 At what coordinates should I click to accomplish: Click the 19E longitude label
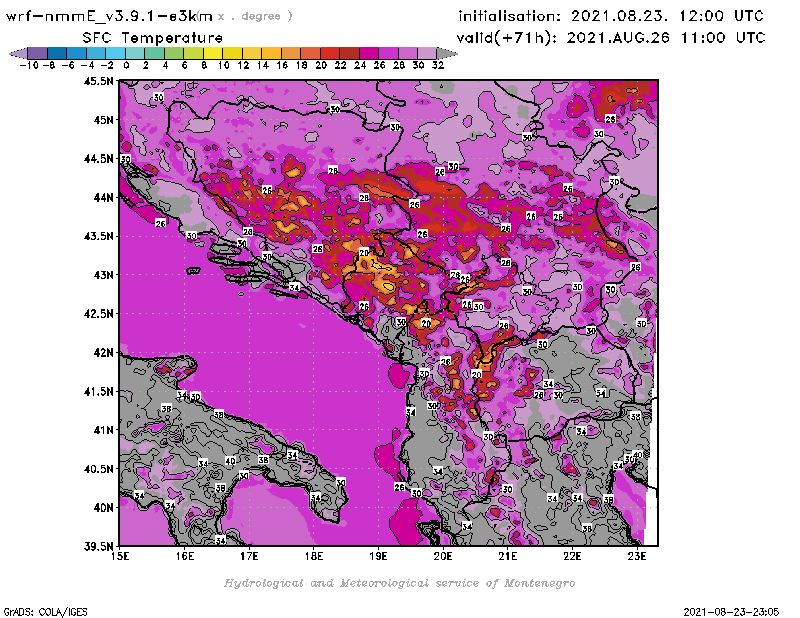378,556
